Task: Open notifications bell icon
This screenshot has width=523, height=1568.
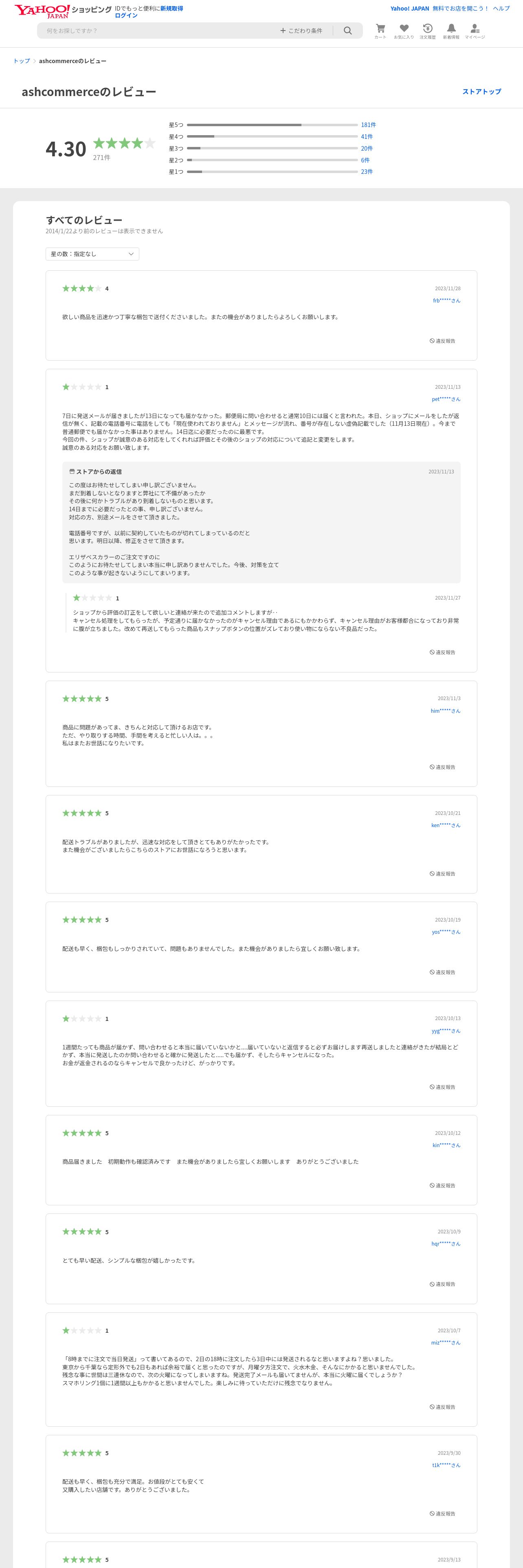Action: coord(451,31)
